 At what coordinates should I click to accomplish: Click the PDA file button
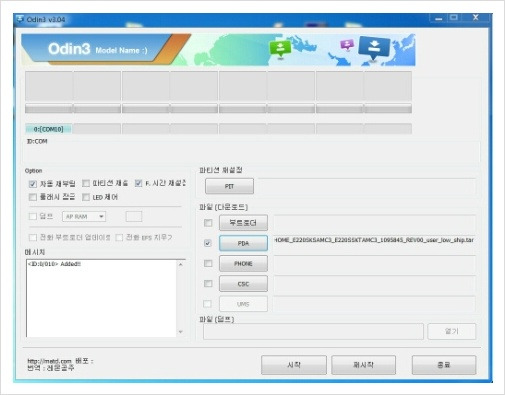243,243
